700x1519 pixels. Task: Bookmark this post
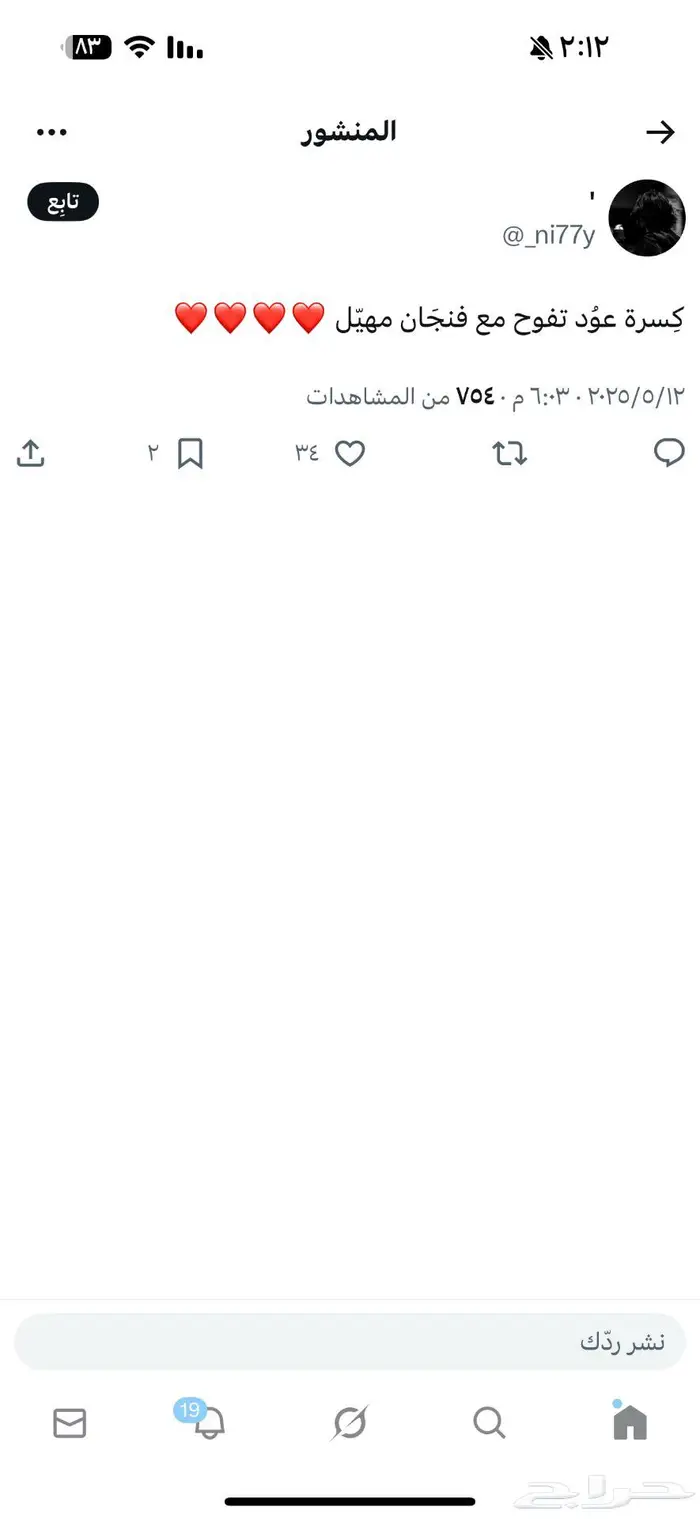190,453
